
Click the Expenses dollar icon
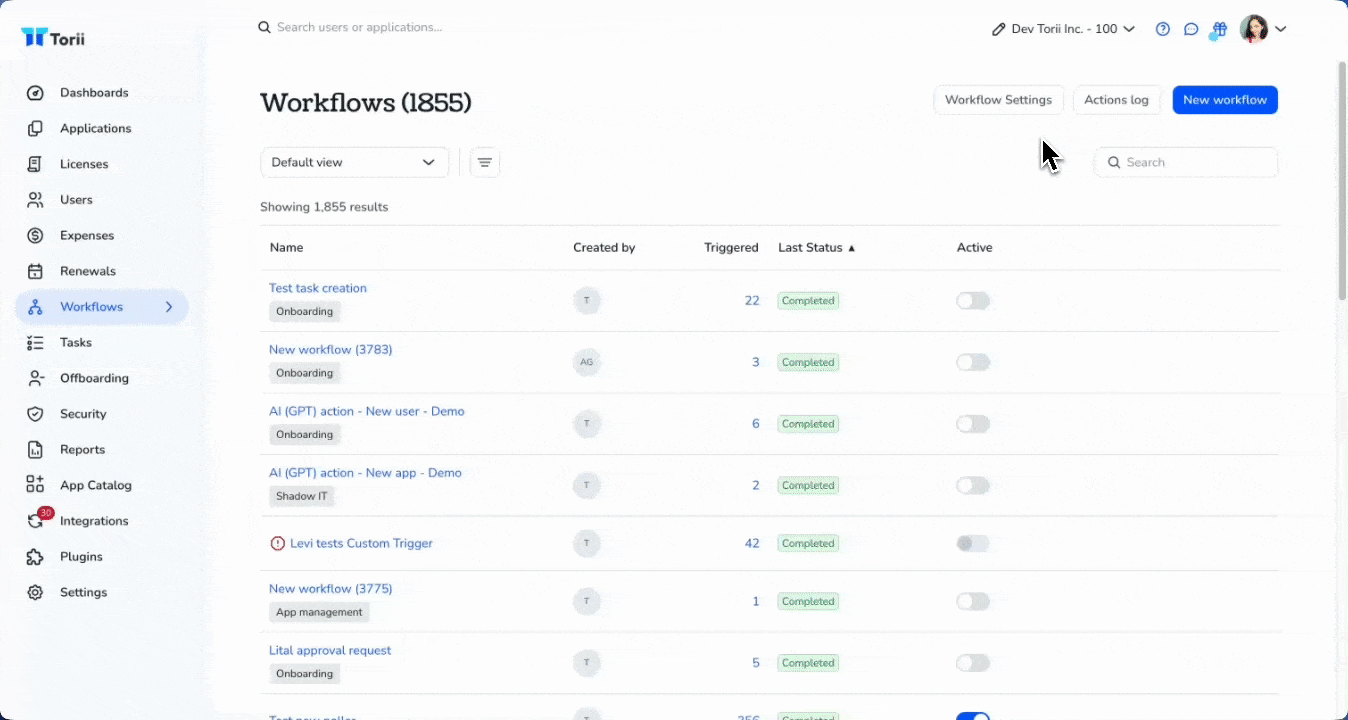pos(35,236)
